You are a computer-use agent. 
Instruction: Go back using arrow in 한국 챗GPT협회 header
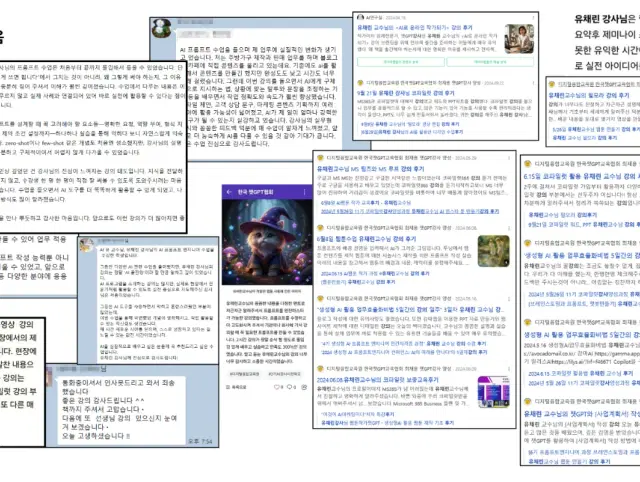tap(229, 192)
